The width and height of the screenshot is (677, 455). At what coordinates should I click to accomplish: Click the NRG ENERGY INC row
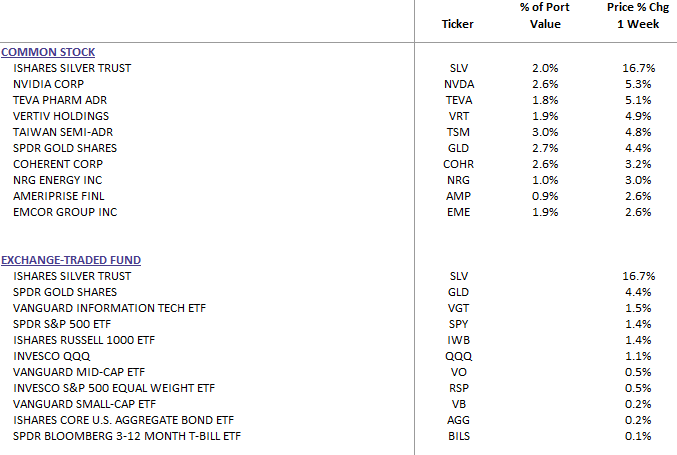53,180
